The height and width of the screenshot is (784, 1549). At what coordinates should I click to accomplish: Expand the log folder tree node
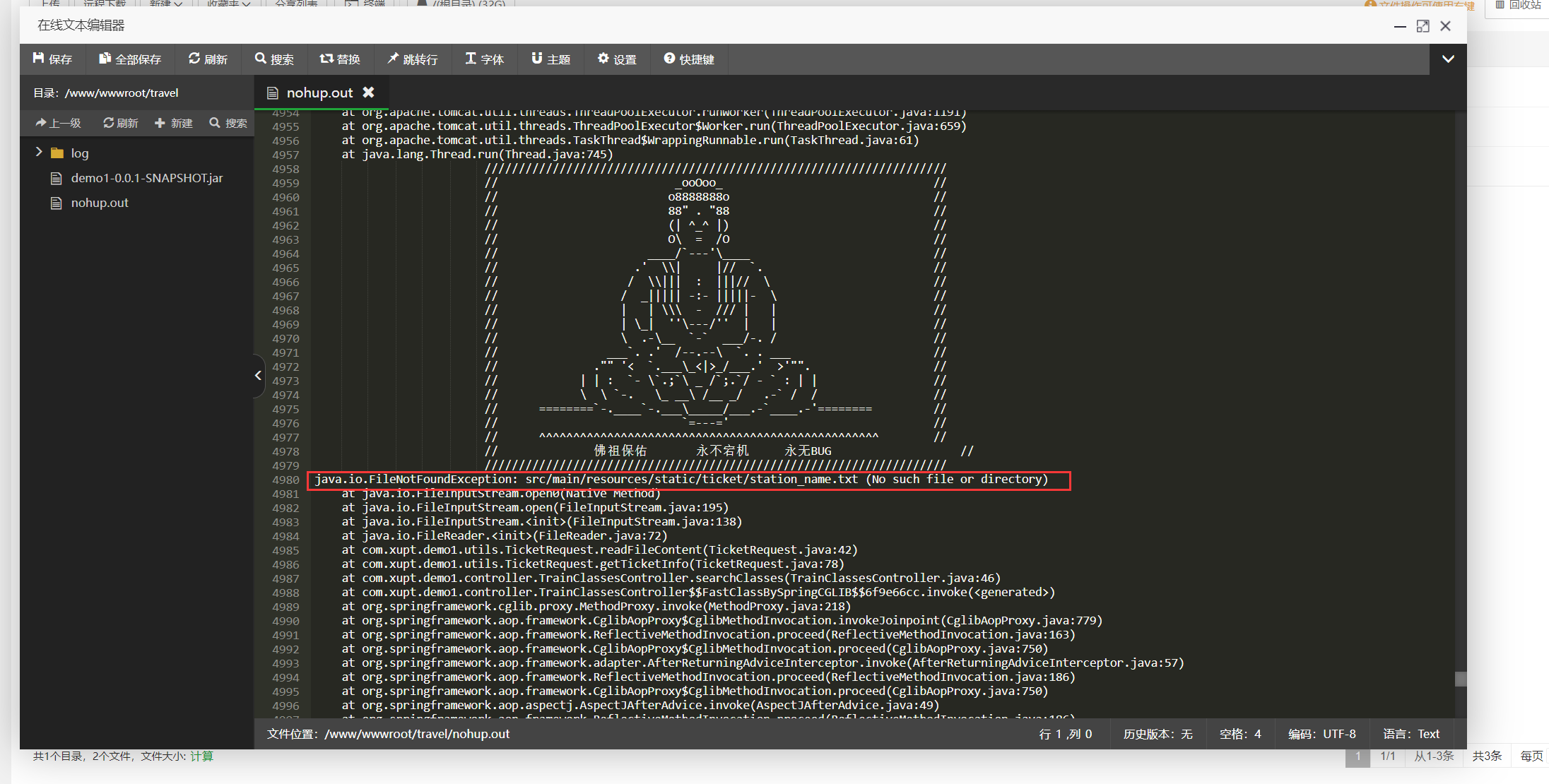[40, 153]
